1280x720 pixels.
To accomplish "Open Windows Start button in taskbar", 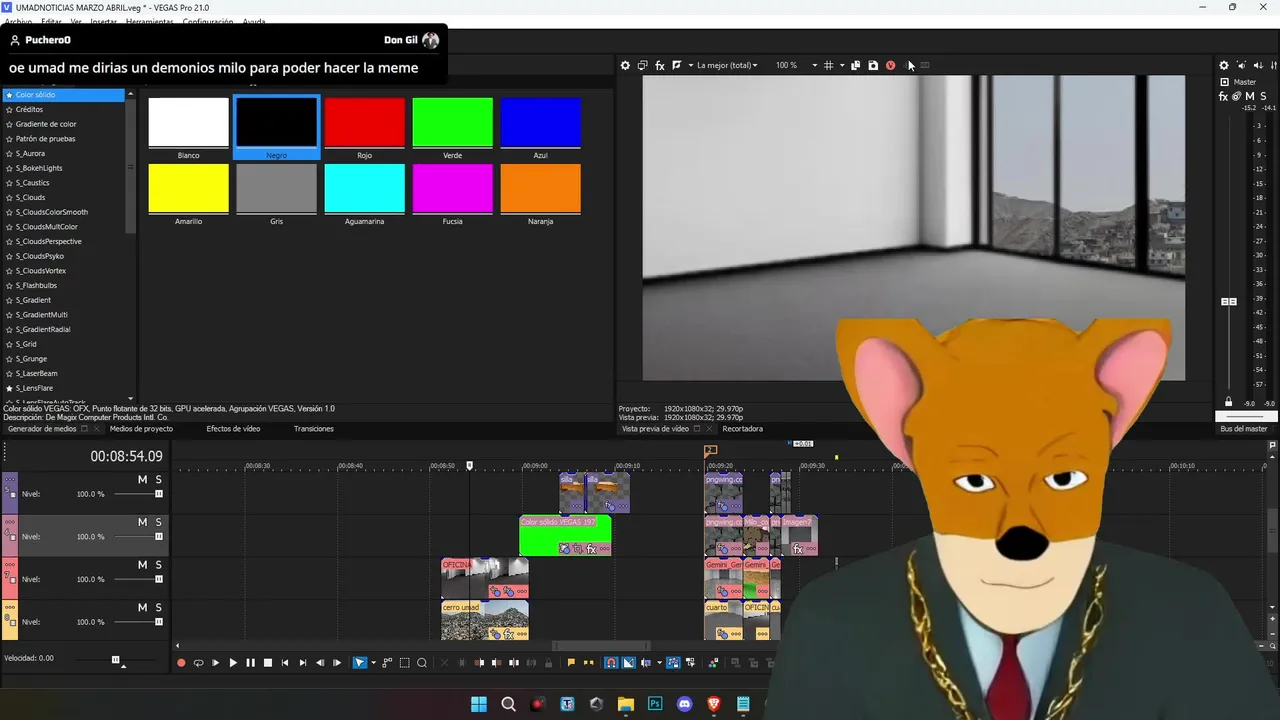I will point(479,704).
